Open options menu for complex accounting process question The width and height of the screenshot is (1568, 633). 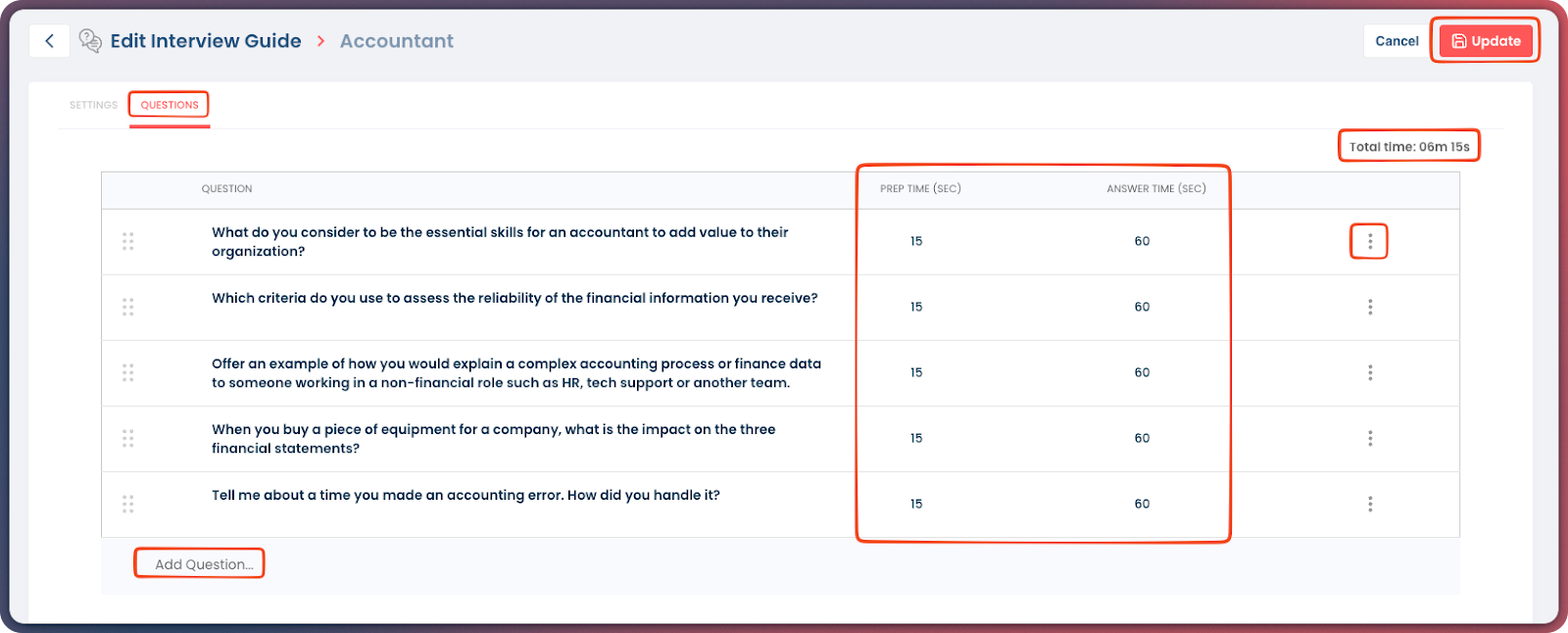(1369, 372)
